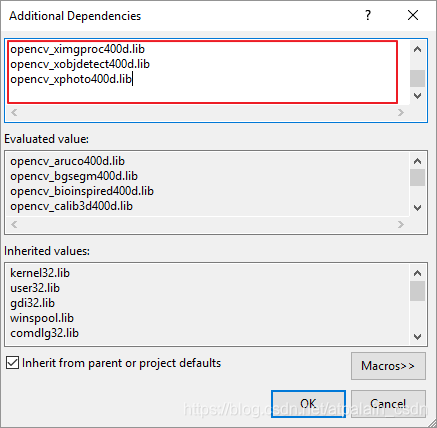Click up arrow of dependencies edit scrollbar
Screen dimensions: 437x428
point(417,50)
